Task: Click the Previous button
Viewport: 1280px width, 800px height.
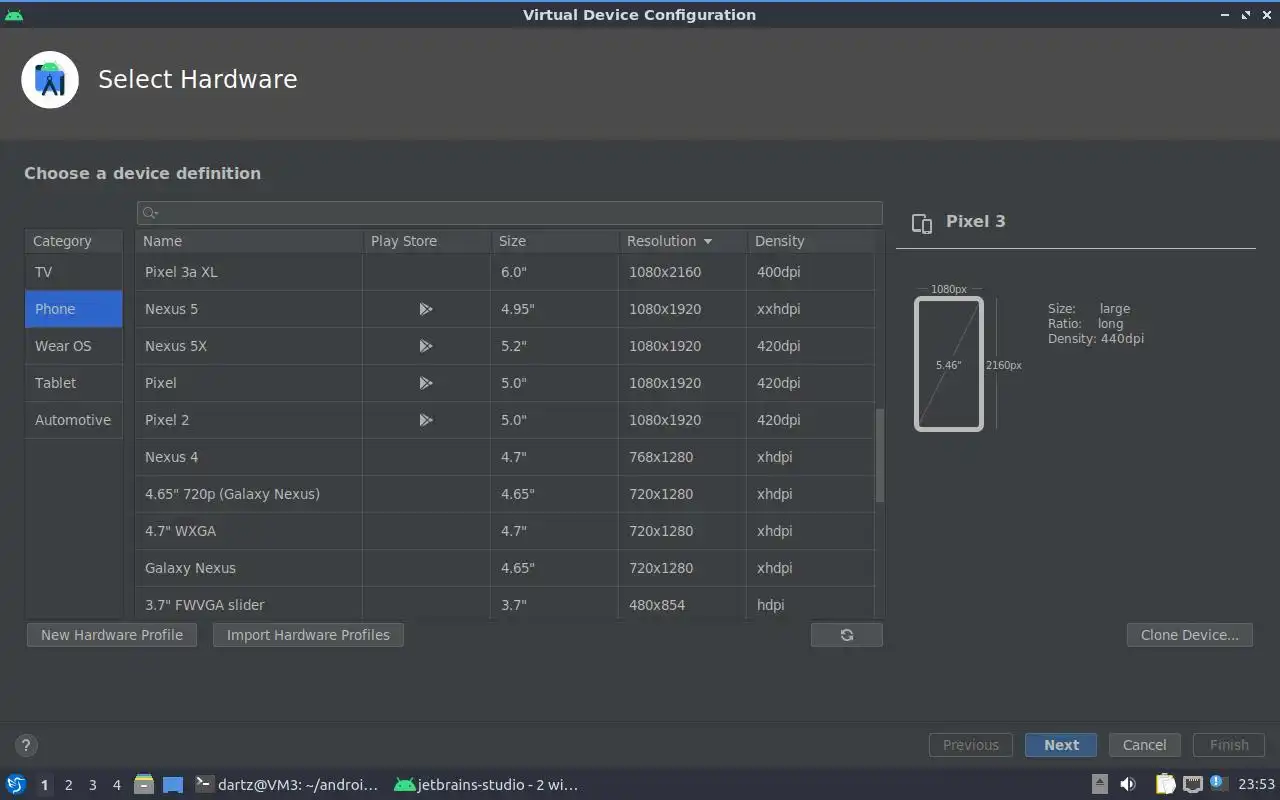Action: (x=970, y=745)
